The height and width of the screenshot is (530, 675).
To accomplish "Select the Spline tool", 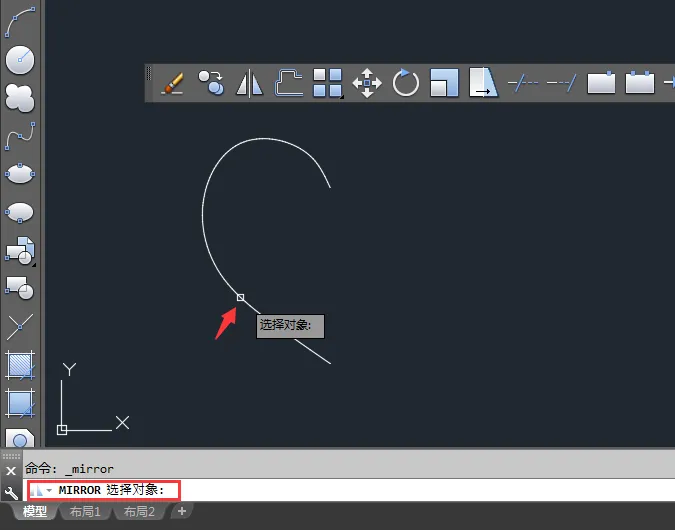I will (20, 136).
